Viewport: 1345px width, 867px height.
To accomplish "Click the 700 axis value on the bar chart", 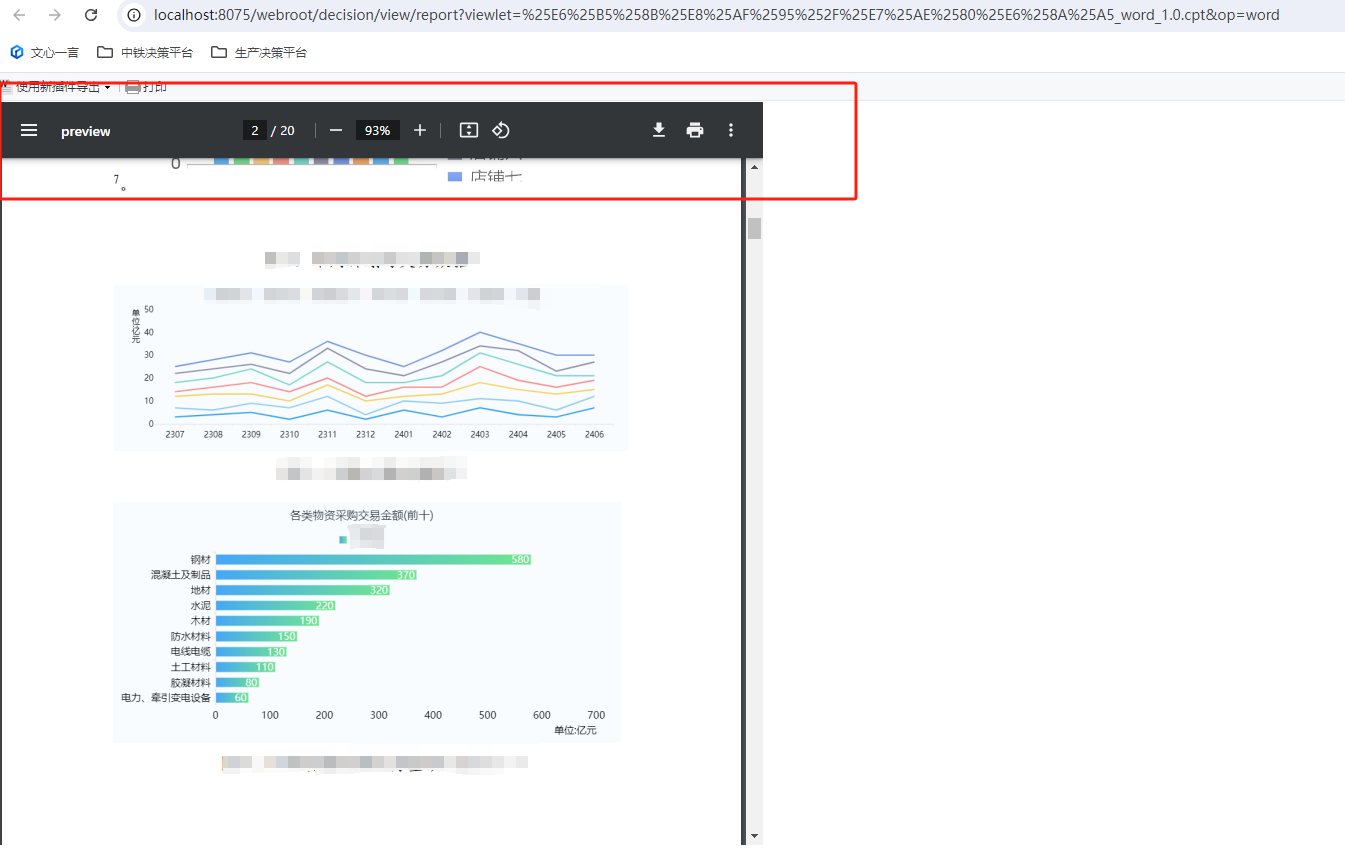I will click(596, 715).
